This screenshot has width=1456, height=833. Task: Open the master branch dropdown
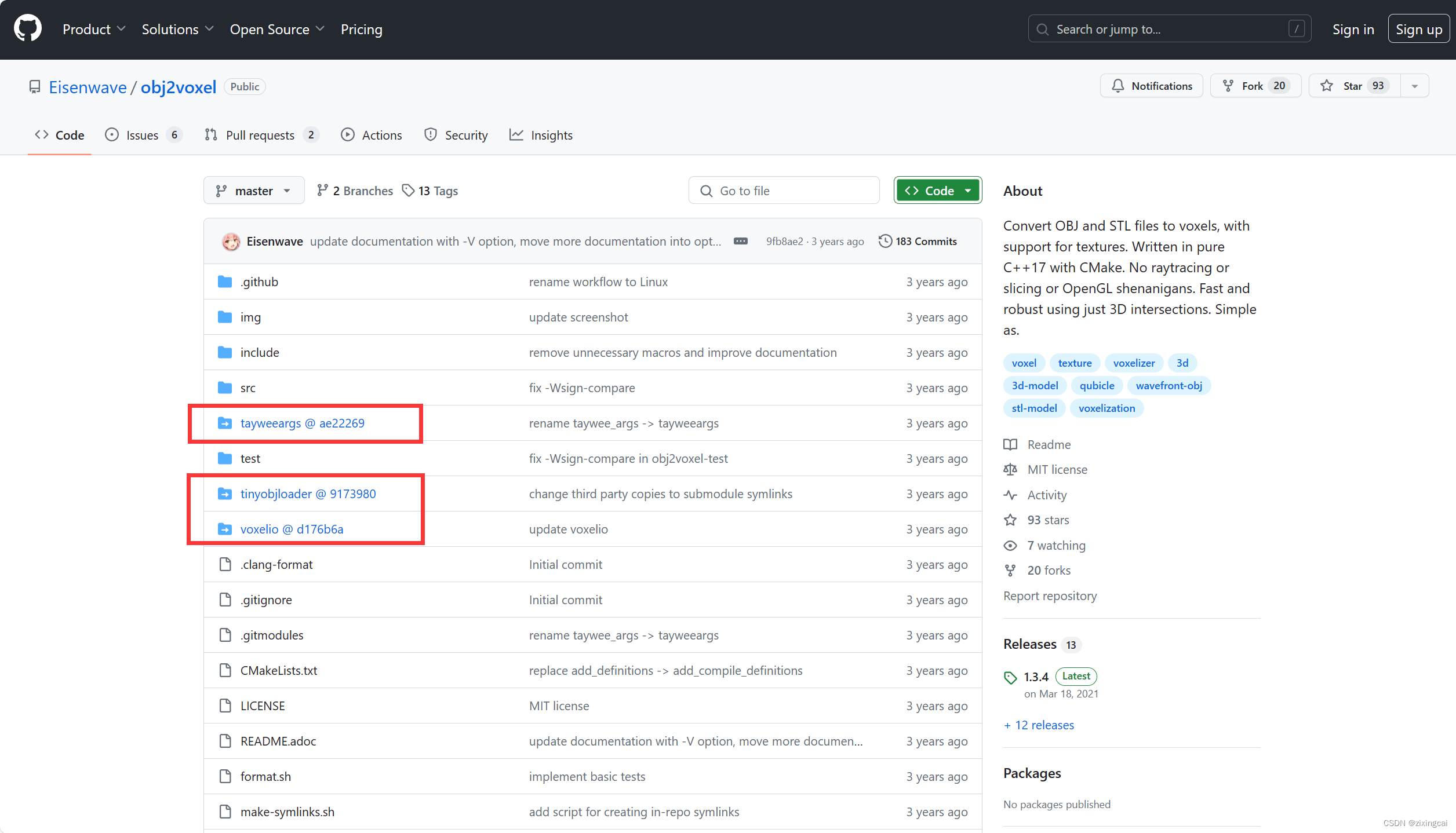[x=253, y=191]
